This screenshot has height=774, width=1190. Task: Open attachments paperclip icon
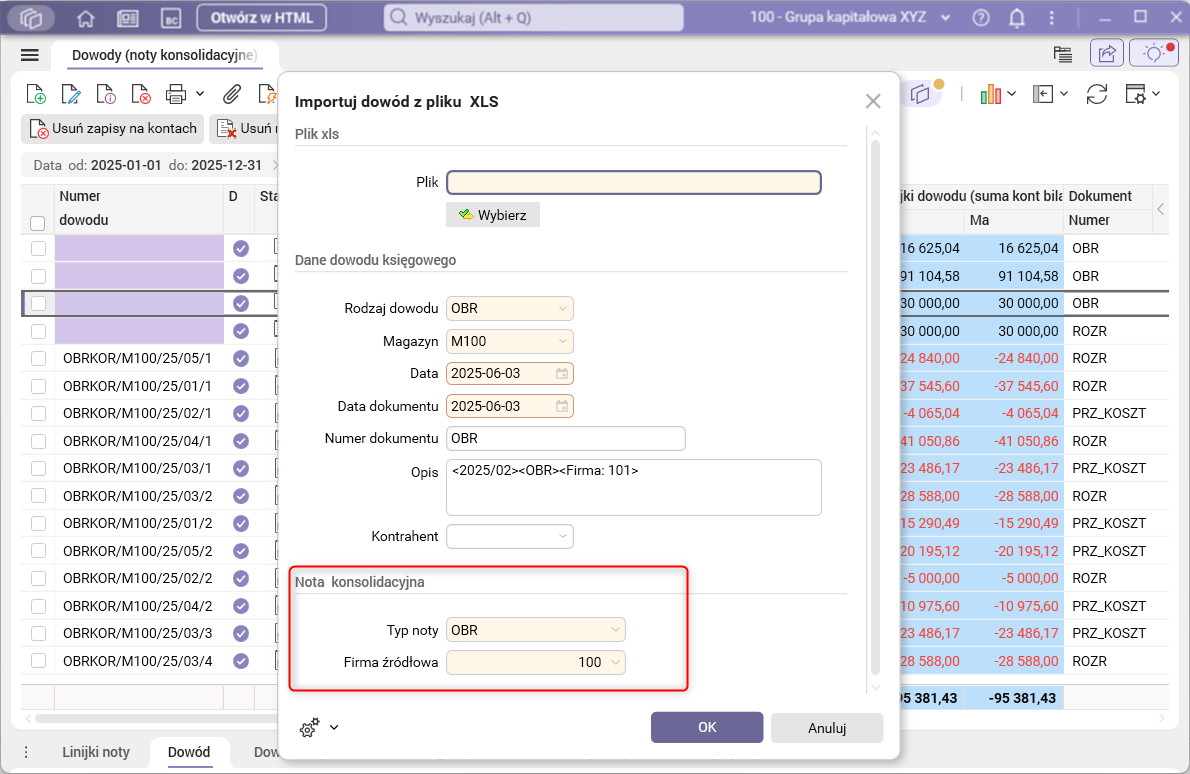pyautogui.click(x=231, y=94)
